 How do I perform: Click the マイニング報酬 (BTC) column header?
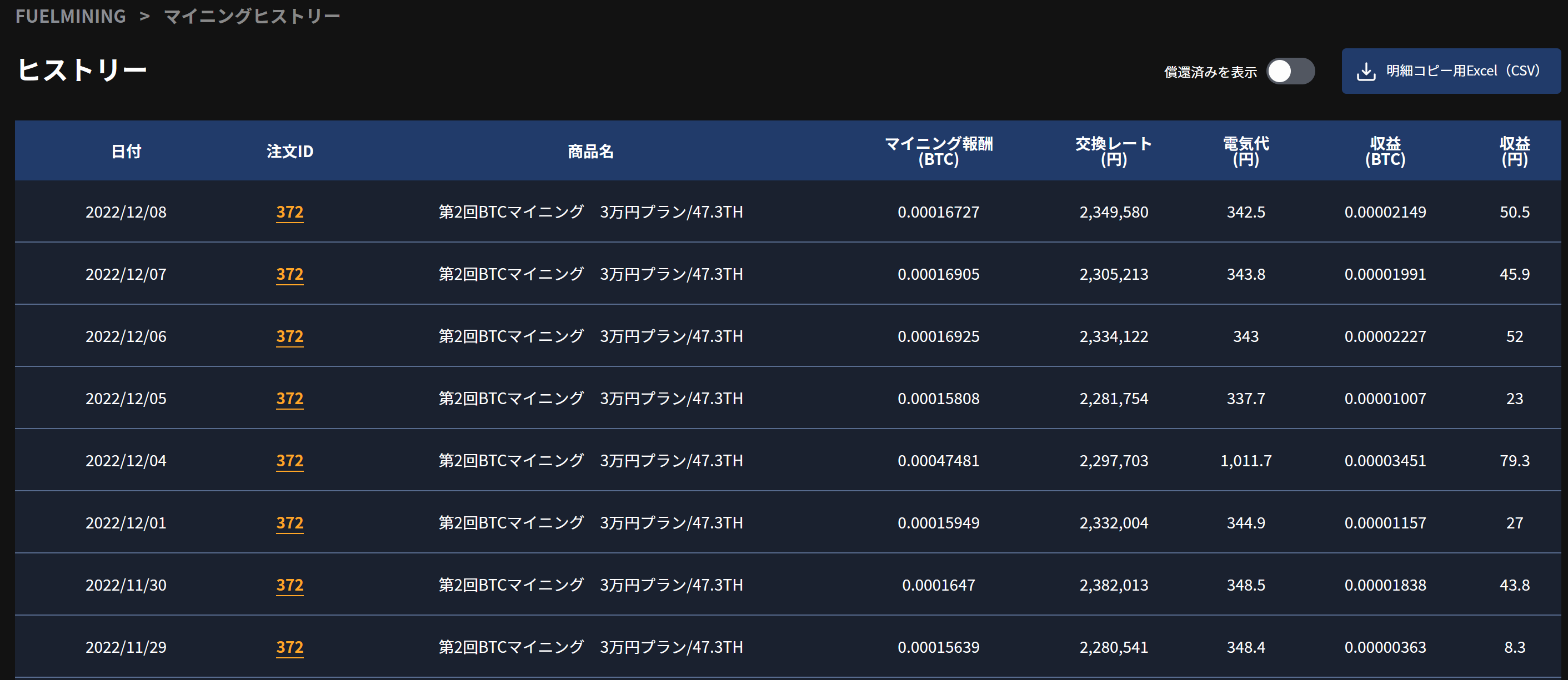pos(938,151)
